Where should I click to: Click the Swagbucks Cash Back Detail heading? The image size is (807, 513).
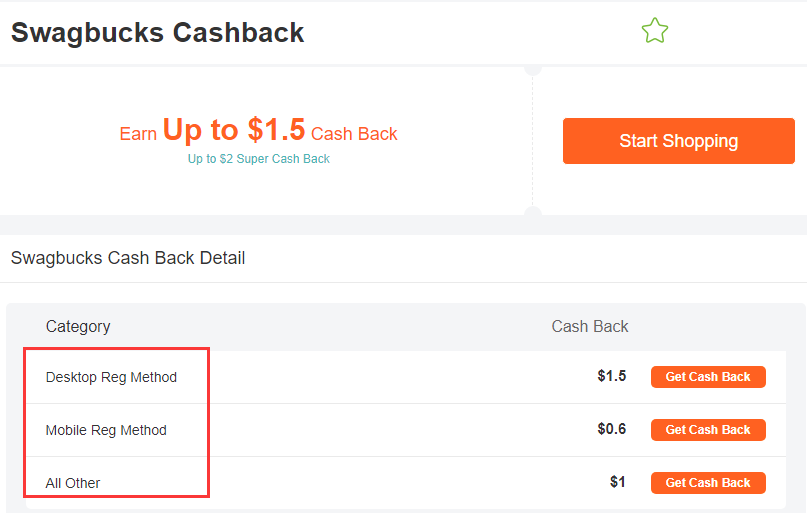coord(128,258)
